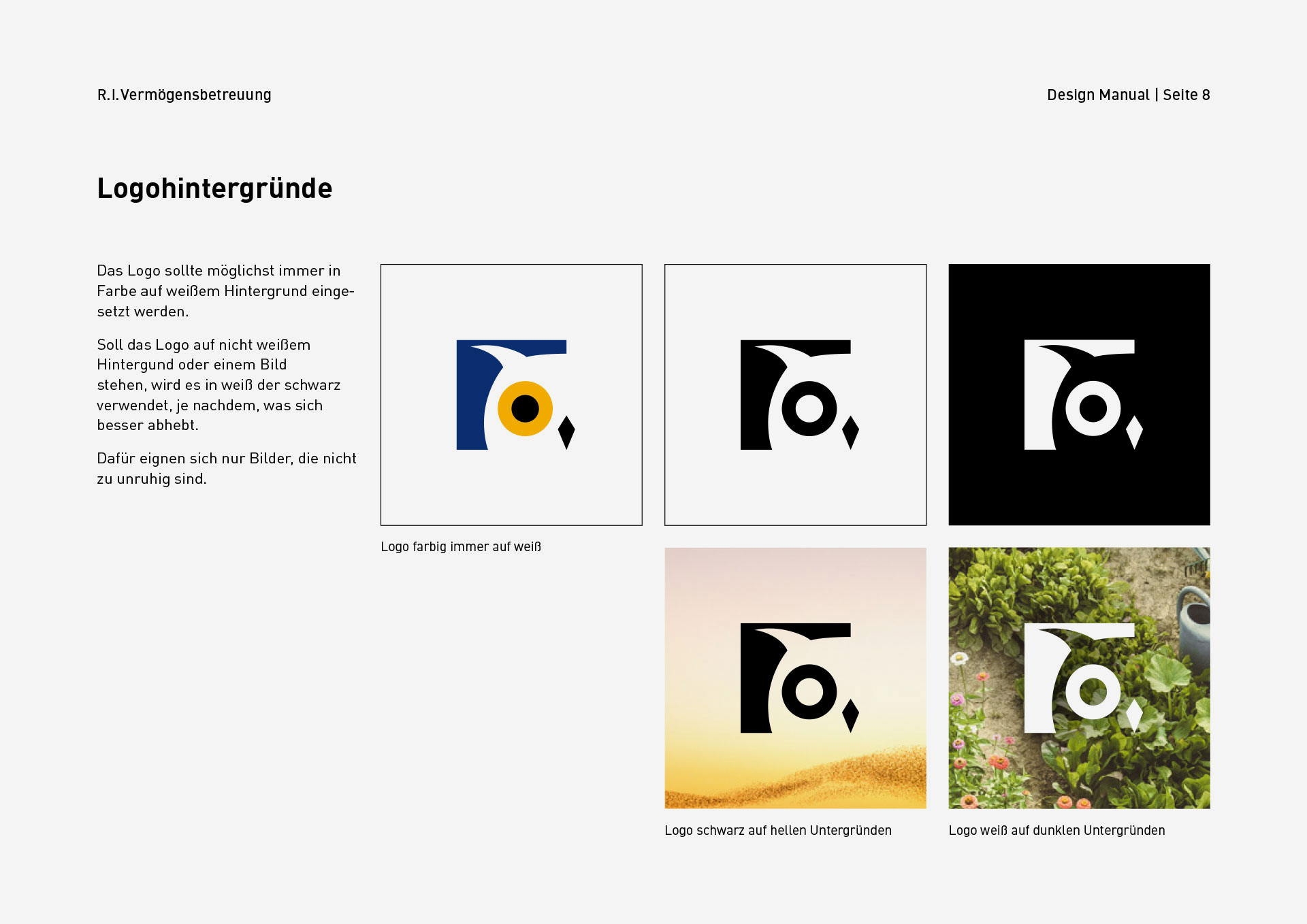Click the white logo on black square
Viewport: 1307px width, 924px height.
click(1084, 395)
